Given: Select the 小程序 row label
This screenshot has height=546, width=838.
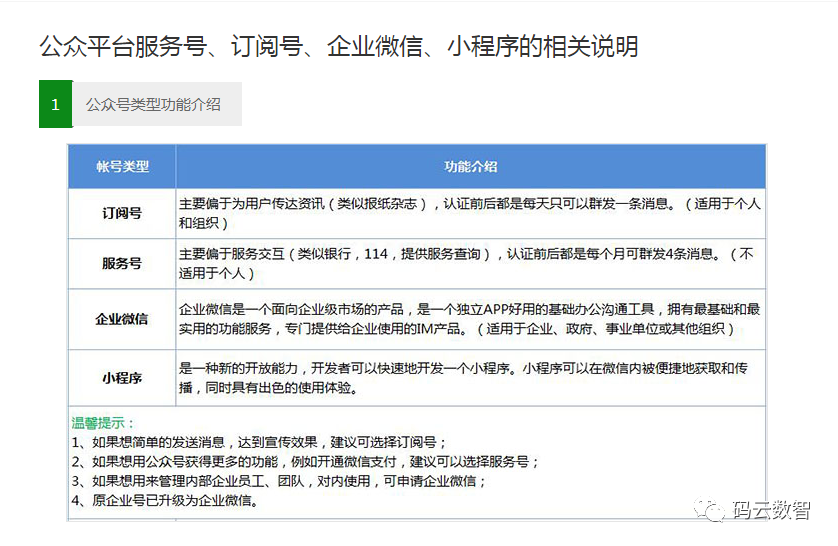Looking at the screenshot, I should tap(122, 378).
